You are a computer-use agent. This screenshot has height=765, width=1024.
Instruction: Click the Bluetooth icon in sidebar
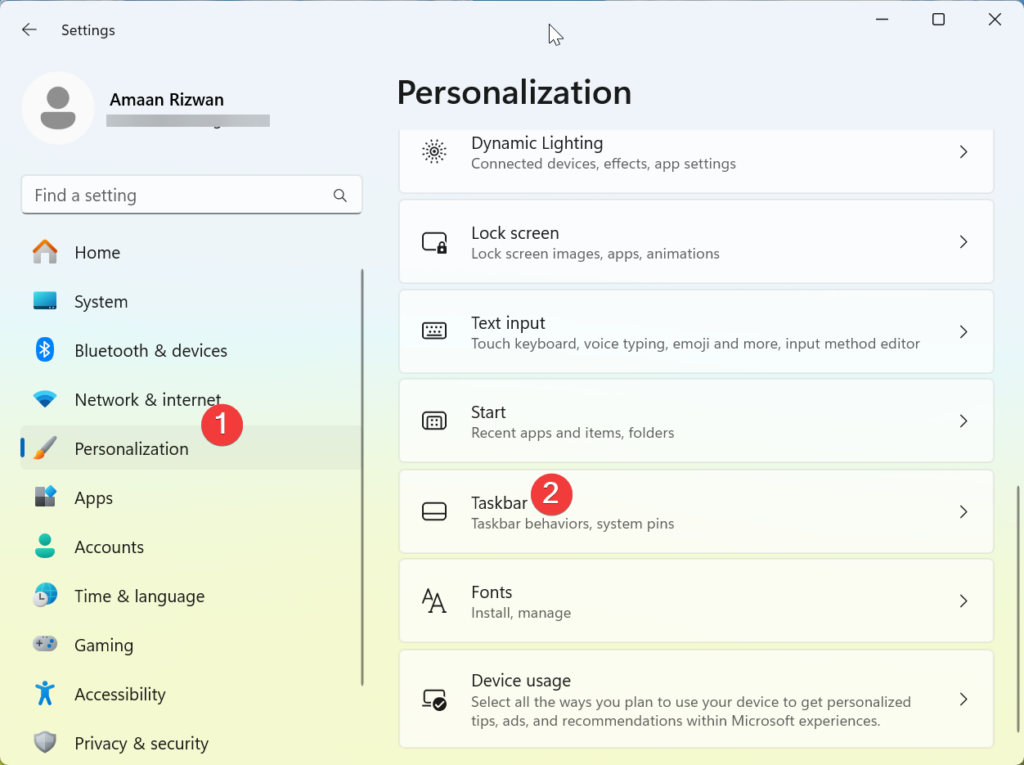tap(44, 350)
